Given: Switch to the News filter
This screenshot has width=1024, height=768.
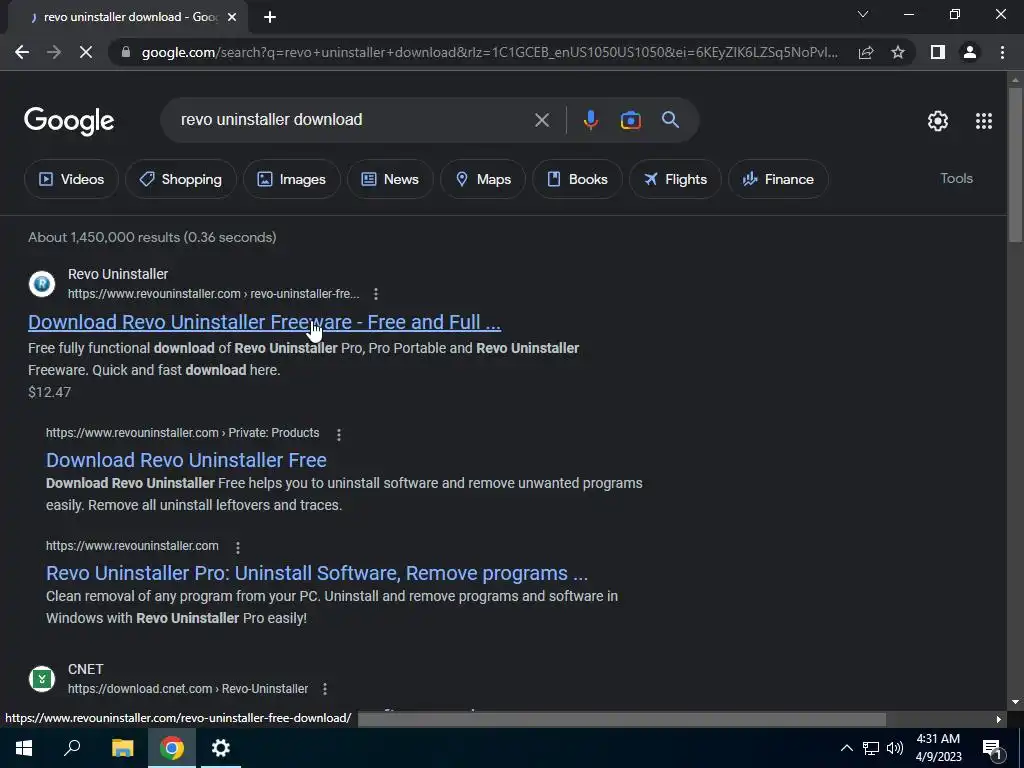Looking at the screenshot, I should click(390, 179).
